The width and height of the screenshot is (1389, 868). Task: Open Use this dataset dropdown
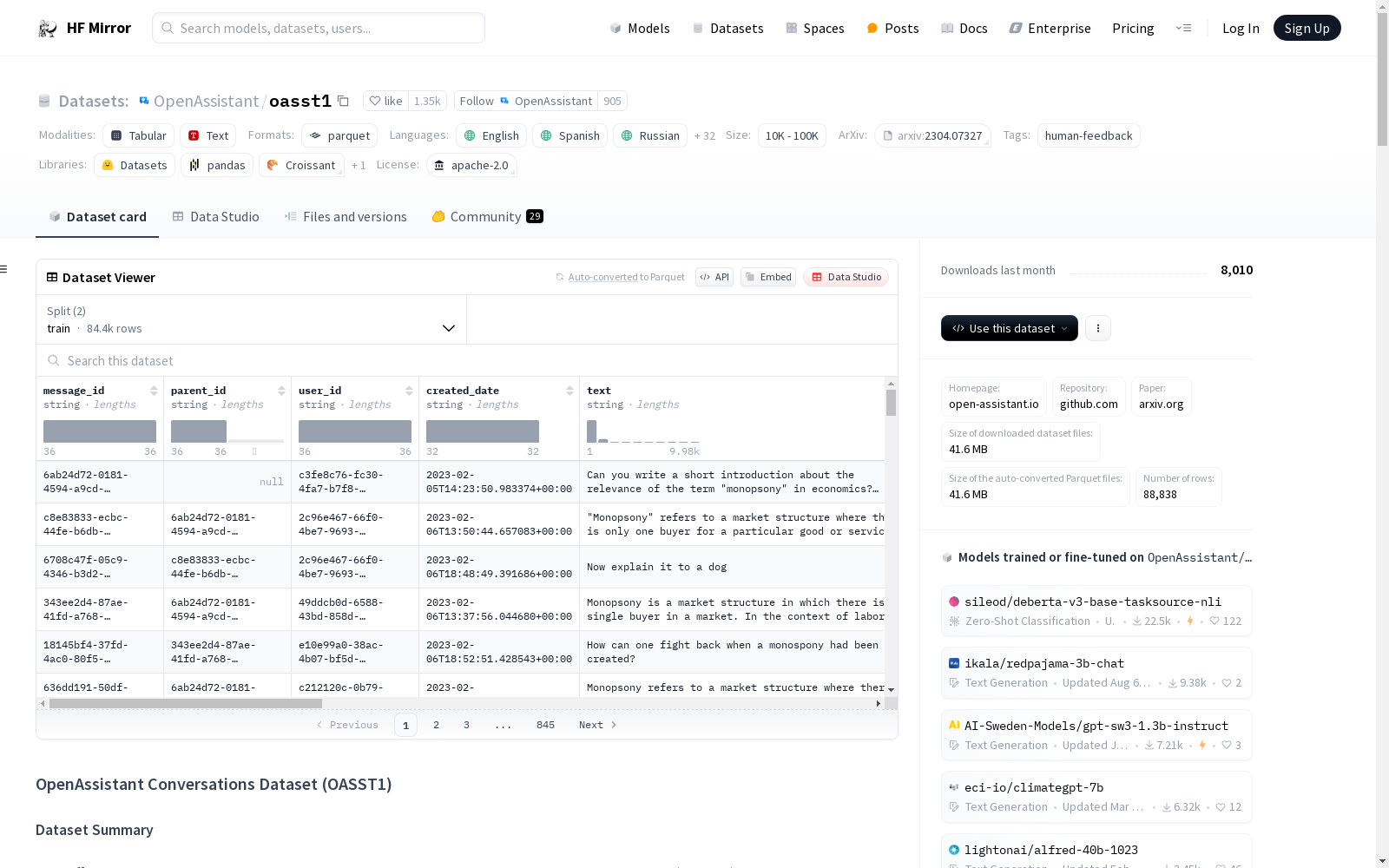click(1010, 328)
